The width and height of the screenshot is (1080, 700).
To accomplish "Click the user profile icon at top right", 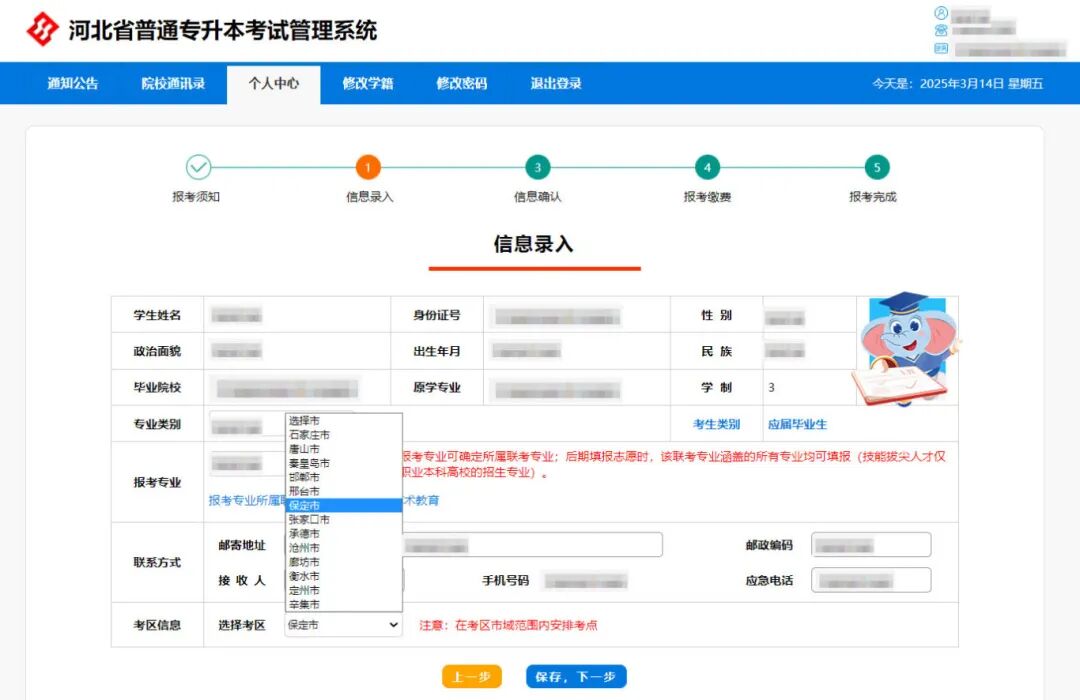I will [941, 14].
